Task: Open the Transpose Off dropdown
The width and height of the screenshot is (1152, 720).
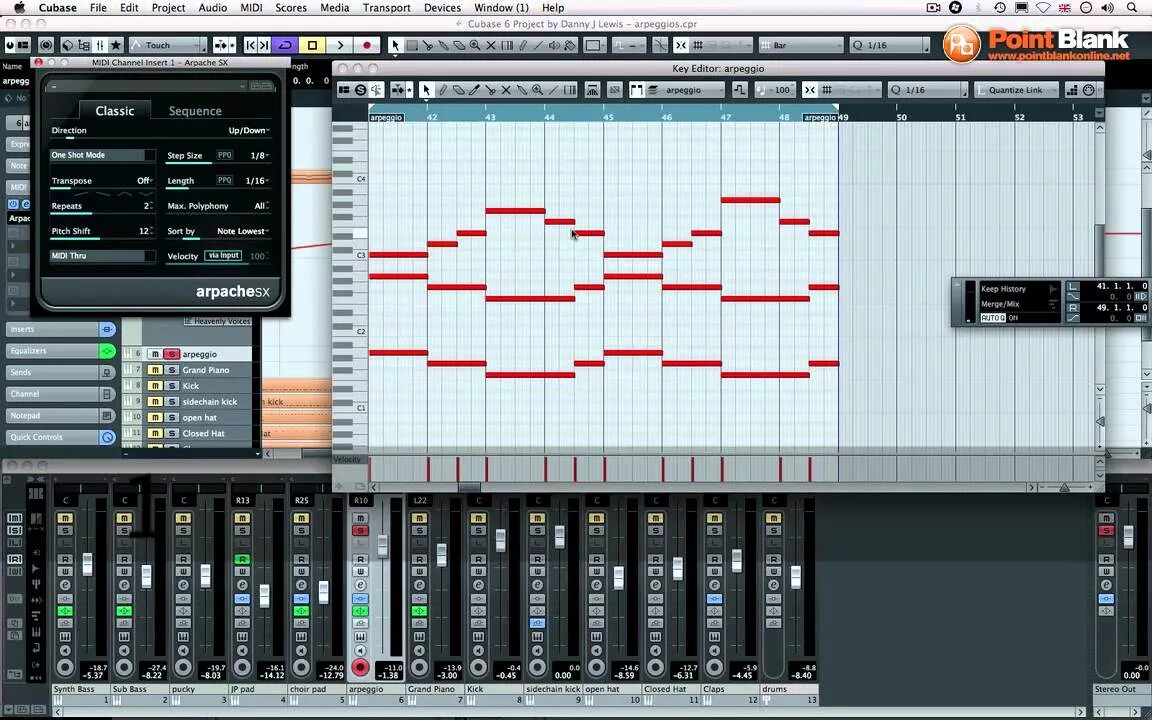Action: 145,181
